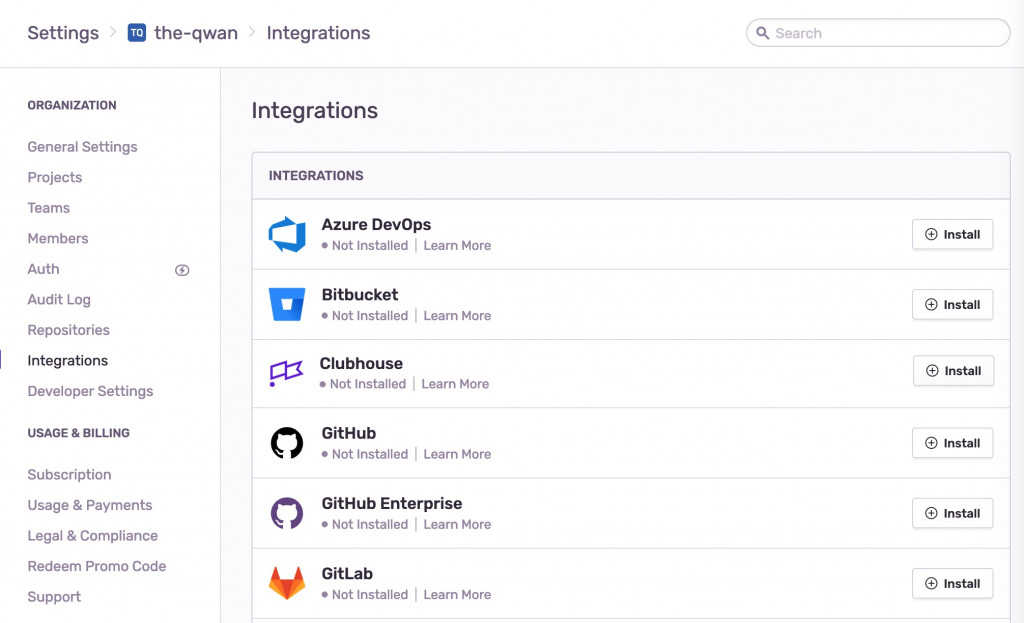Open Learn More for Azure DevOps
Viewport: 1024px width, 623px height.
tap(457, 246)
